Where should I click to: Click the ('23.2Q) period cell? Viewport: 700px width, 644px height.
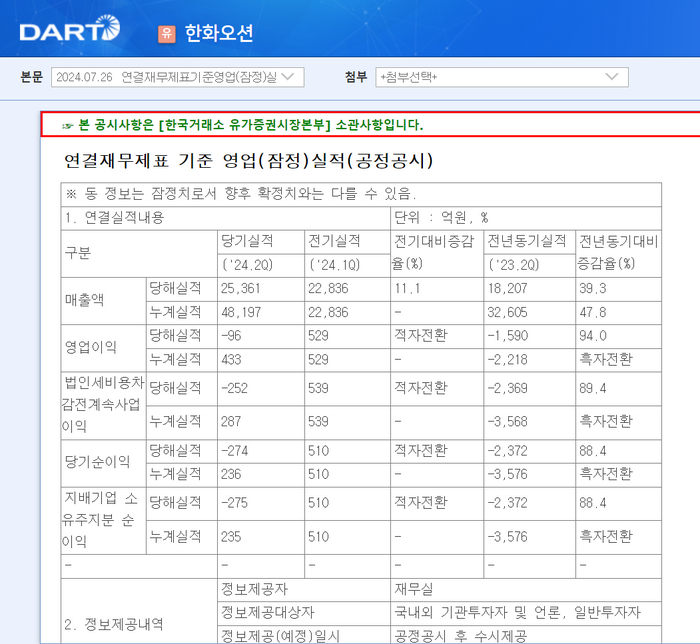529,266
